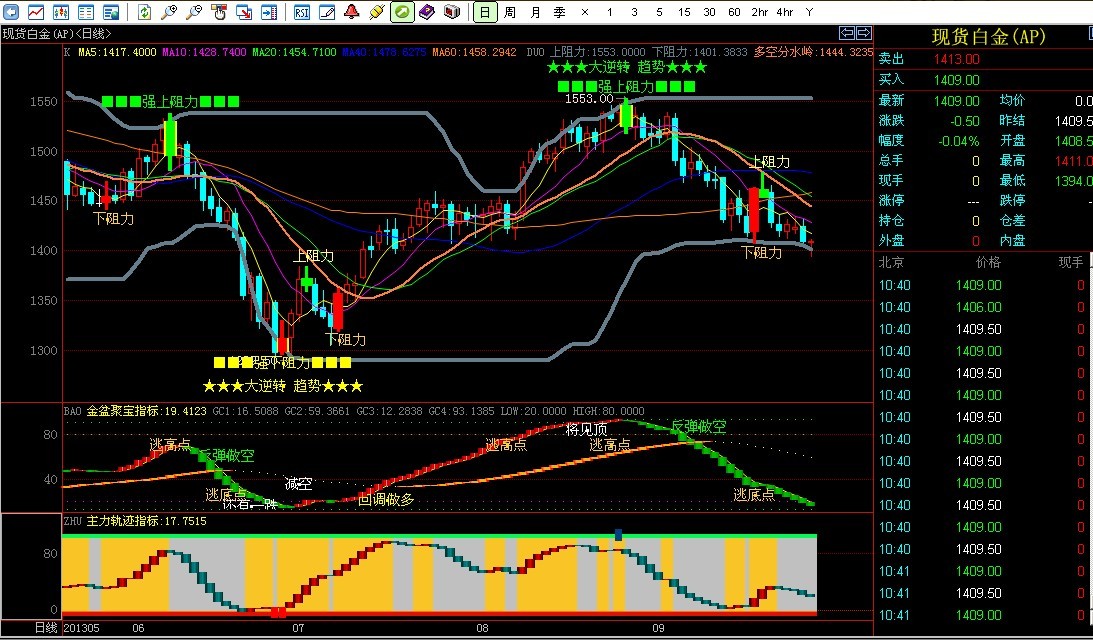Click the MA60:1458.2942 indicator label
The height and width of the screenshot is (640, 1093).
pos(475,52)
